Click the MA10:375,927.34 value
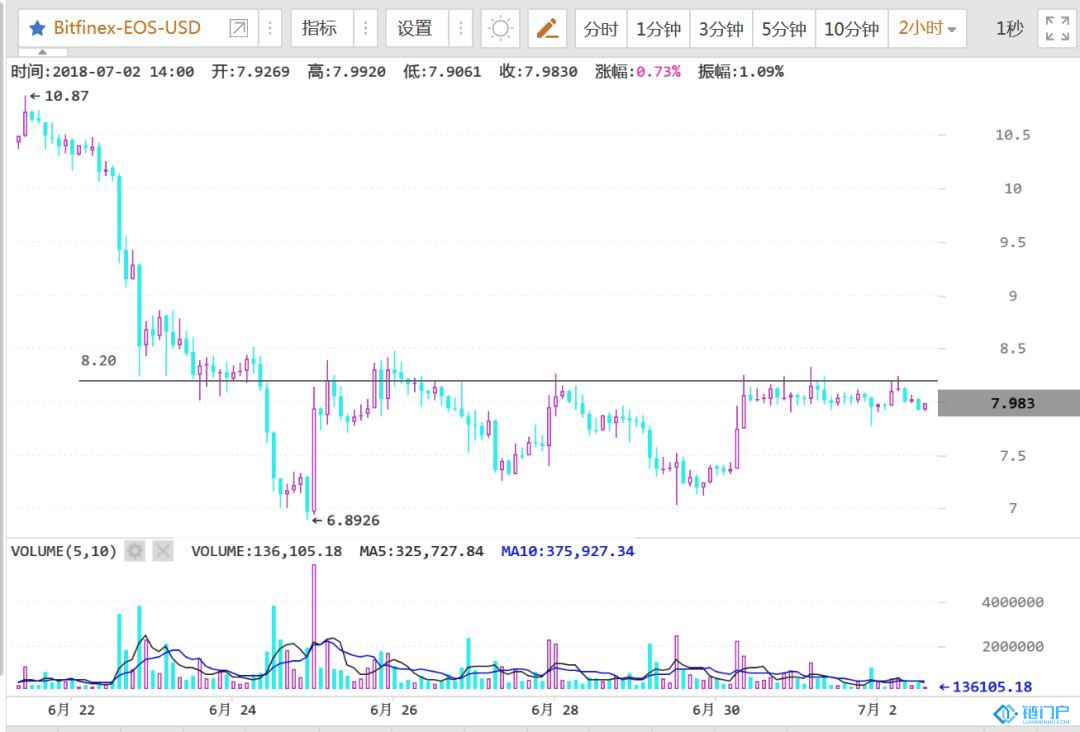1080x732 pixels. click(568, 552)
